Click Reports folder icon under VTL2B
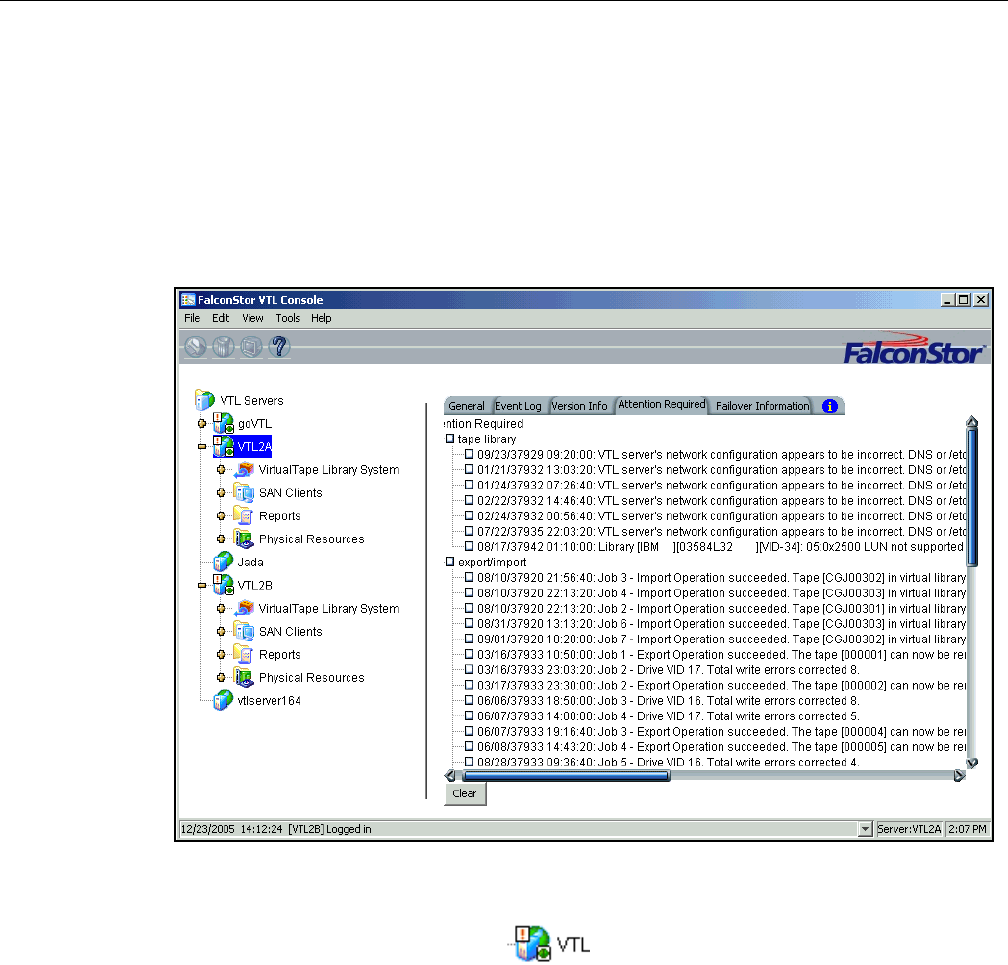The image size is (1008, 965). tap(244, 654)
